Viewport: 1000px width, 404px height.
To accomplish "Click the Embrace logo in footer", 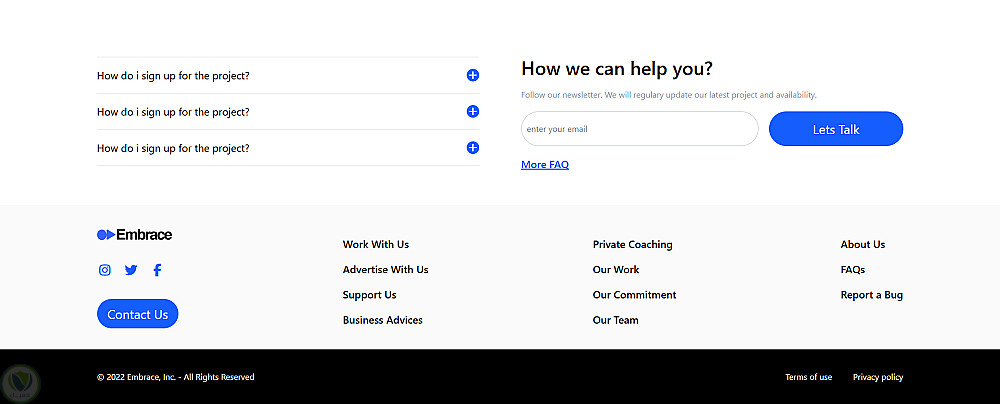I will pos(134,235).
